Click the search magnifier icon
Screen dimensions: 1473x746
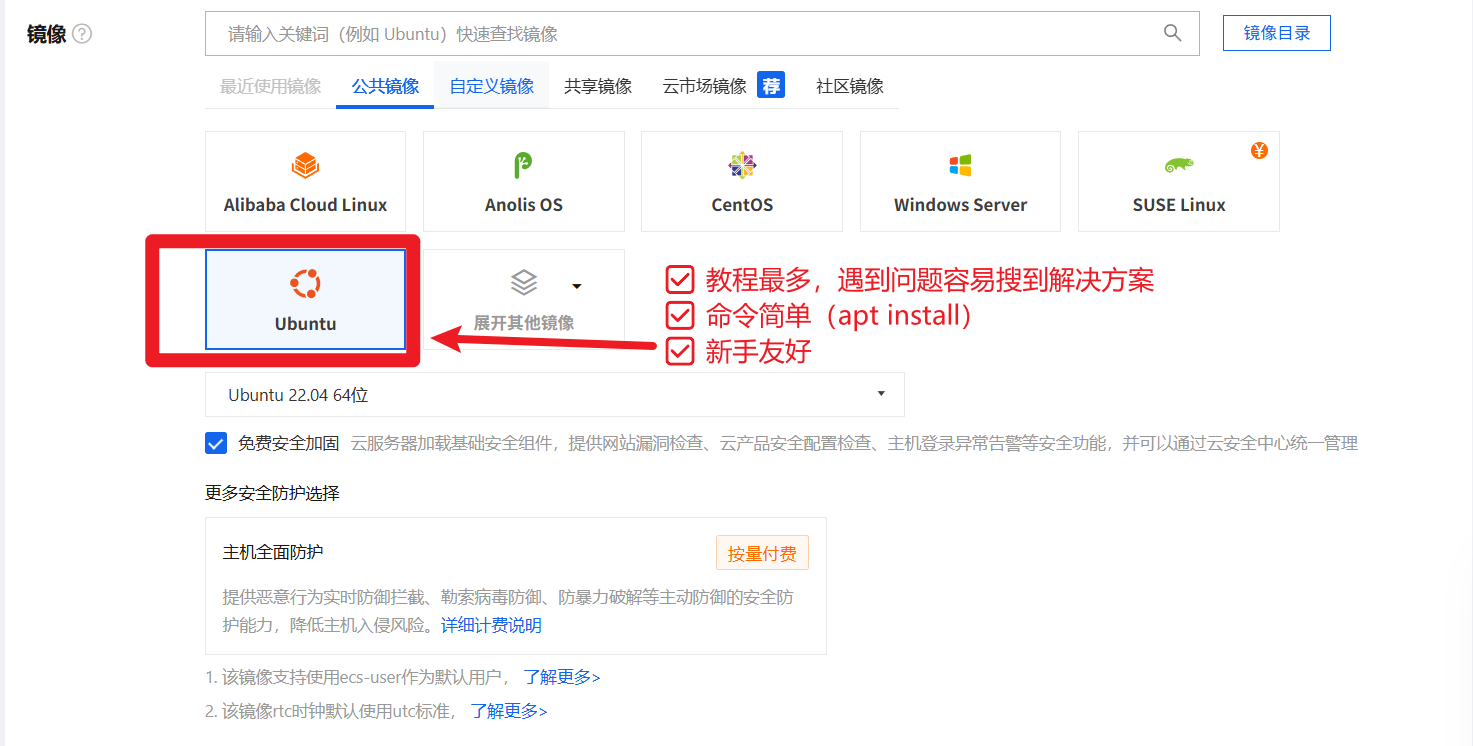pos(1171,33)
